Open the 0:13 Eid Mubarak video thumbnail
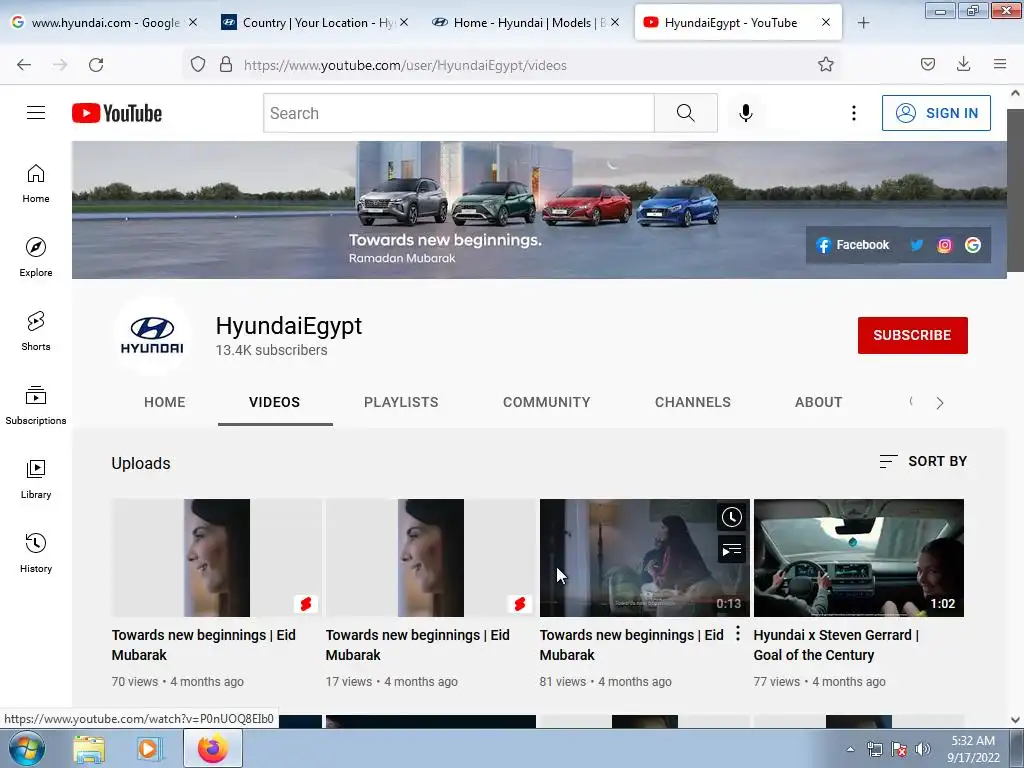This screenshot has height=768, width=1024. tap(645, 558)
